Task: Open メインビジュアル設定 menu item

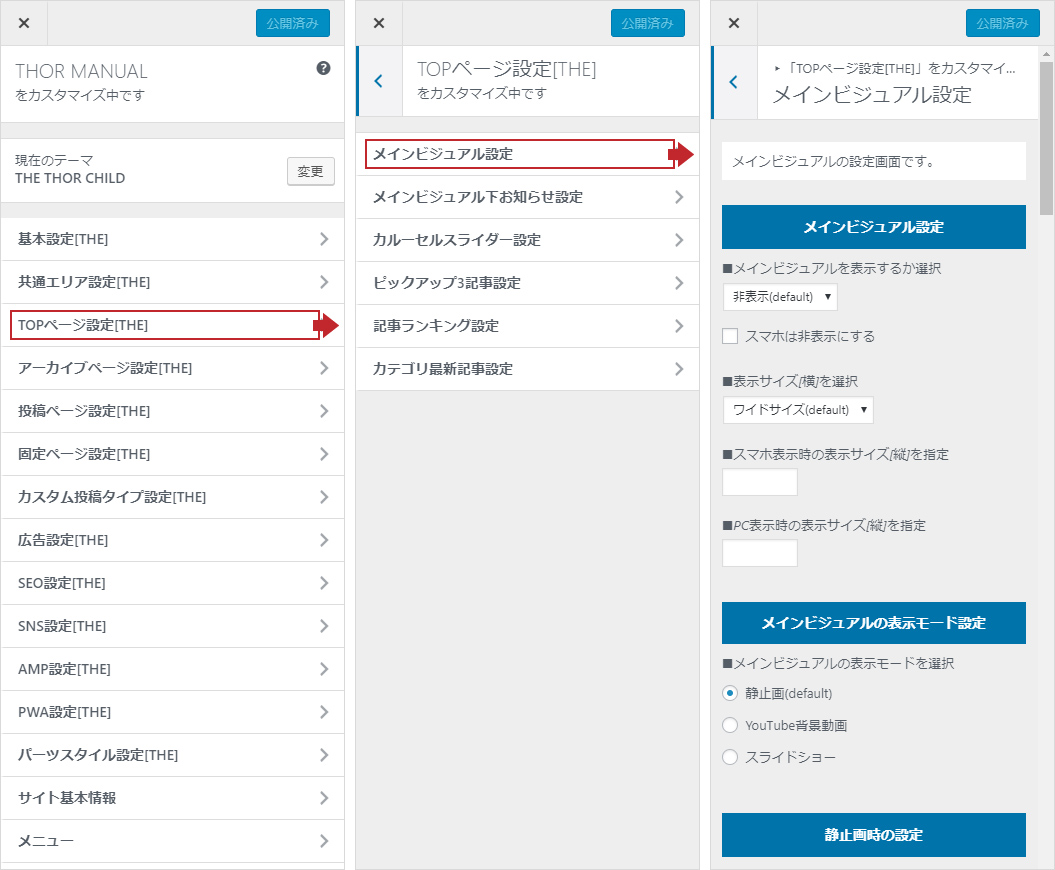Action: pos(520,154)
